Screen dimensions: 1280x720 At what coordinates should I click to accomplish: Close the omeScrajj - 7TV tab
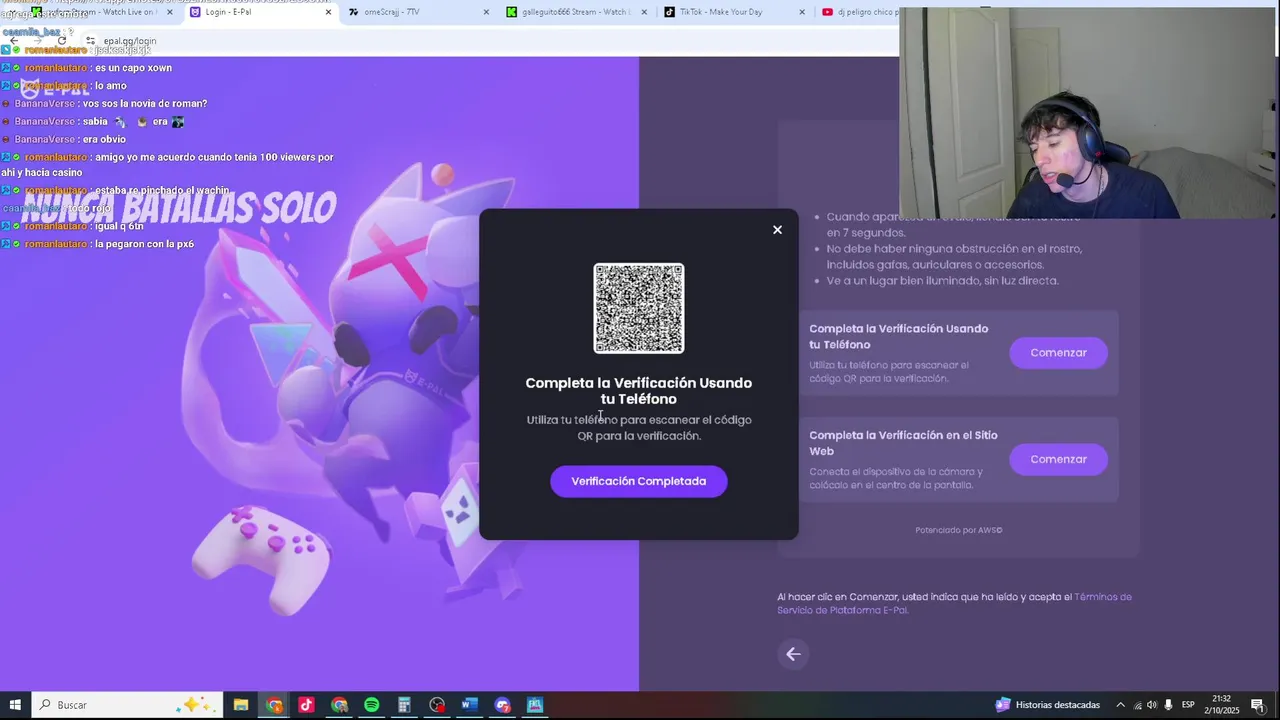coord(486,12)
